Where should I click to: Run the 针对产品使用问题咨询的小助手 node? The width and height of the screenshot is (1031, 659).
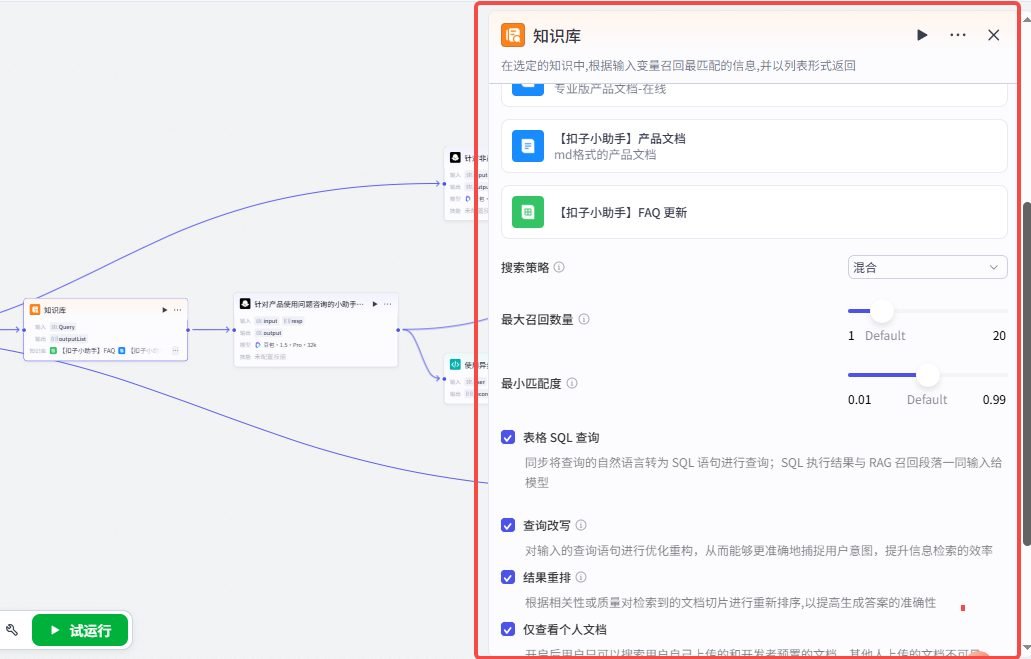(x=375, y=304)
